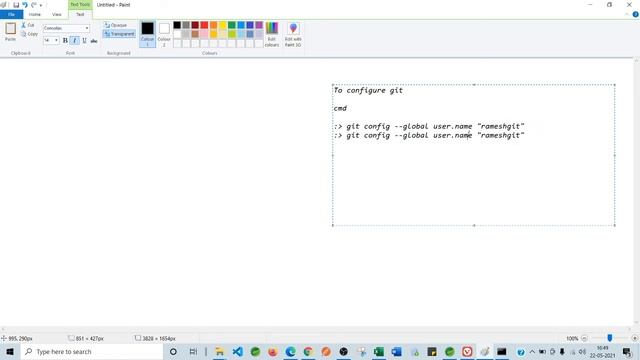Set text background to Transparent
The width and height of the screenshot is (640, 360).
click(119, 34)
